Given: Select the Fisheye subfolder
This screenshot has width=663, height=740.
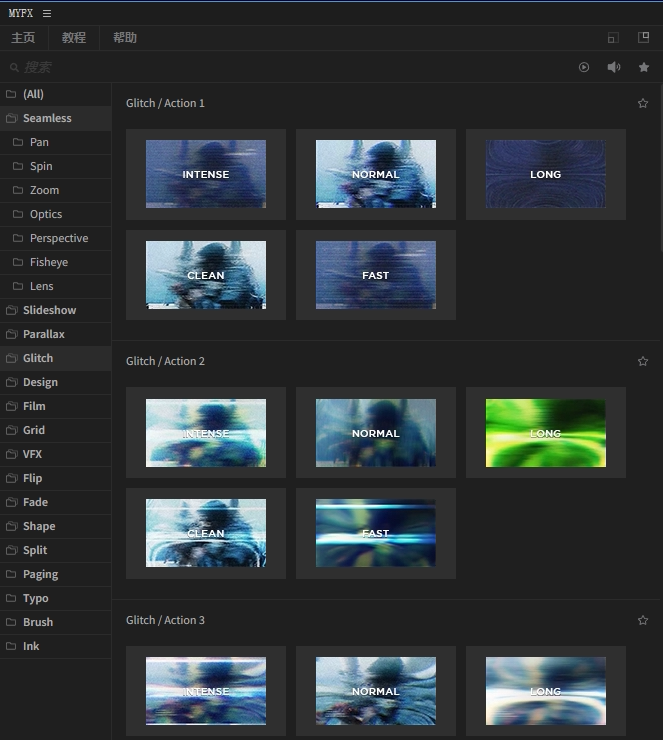Looking at the screenshot, I should coord(56,262).
